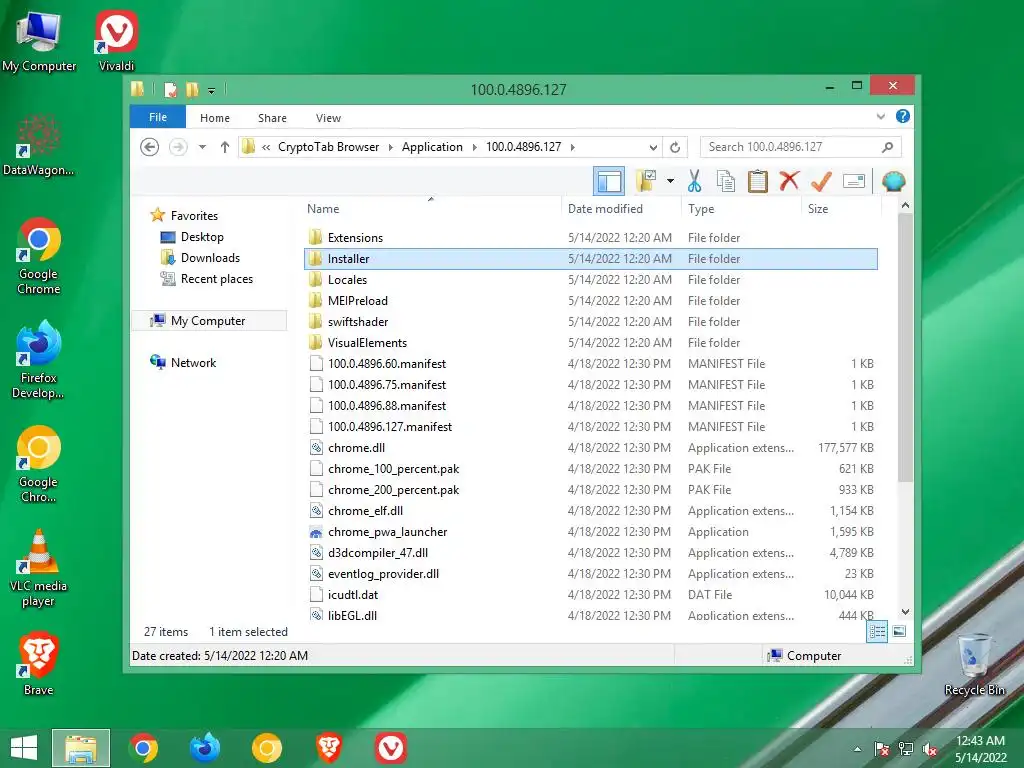The height and width of the screenshot is (768, 1024).
Task: Select the Extensions folder
Action: (355, 238)
